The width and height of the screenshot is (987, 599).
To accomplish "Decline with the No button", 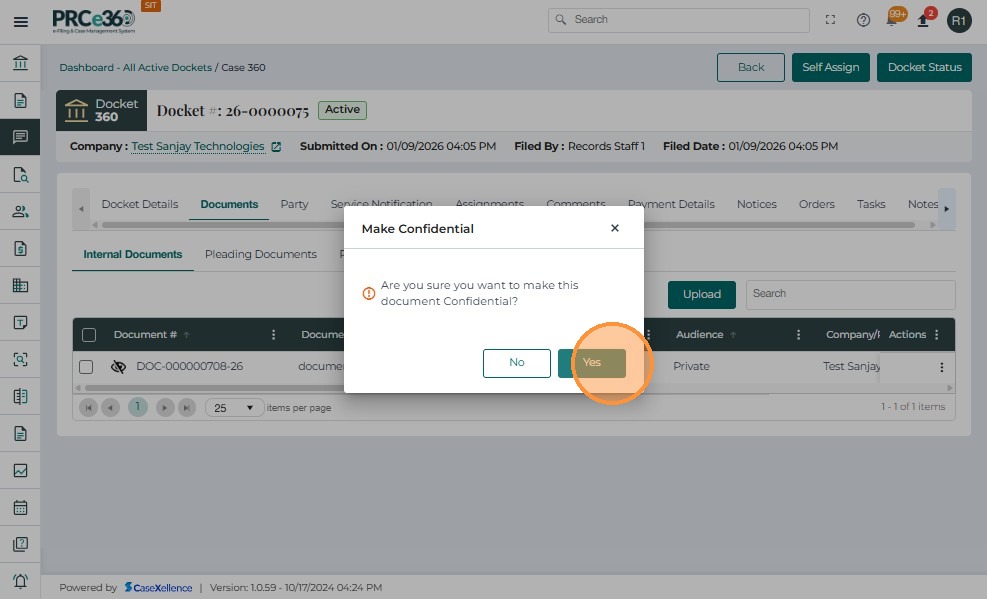I will (517, 363).
